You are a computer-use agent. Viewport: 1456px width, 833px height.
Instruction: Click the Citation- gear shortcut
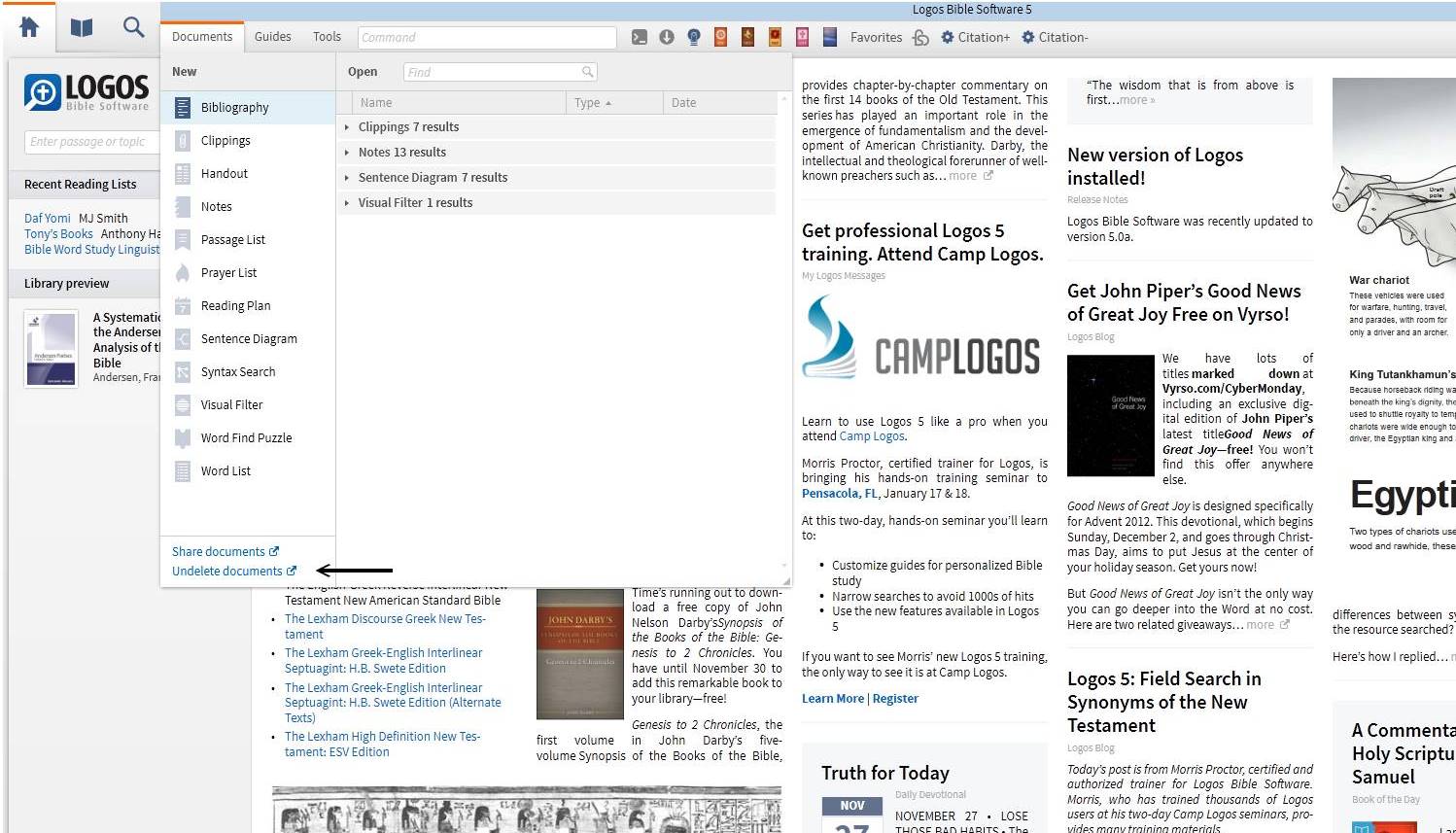point(1055,37)
